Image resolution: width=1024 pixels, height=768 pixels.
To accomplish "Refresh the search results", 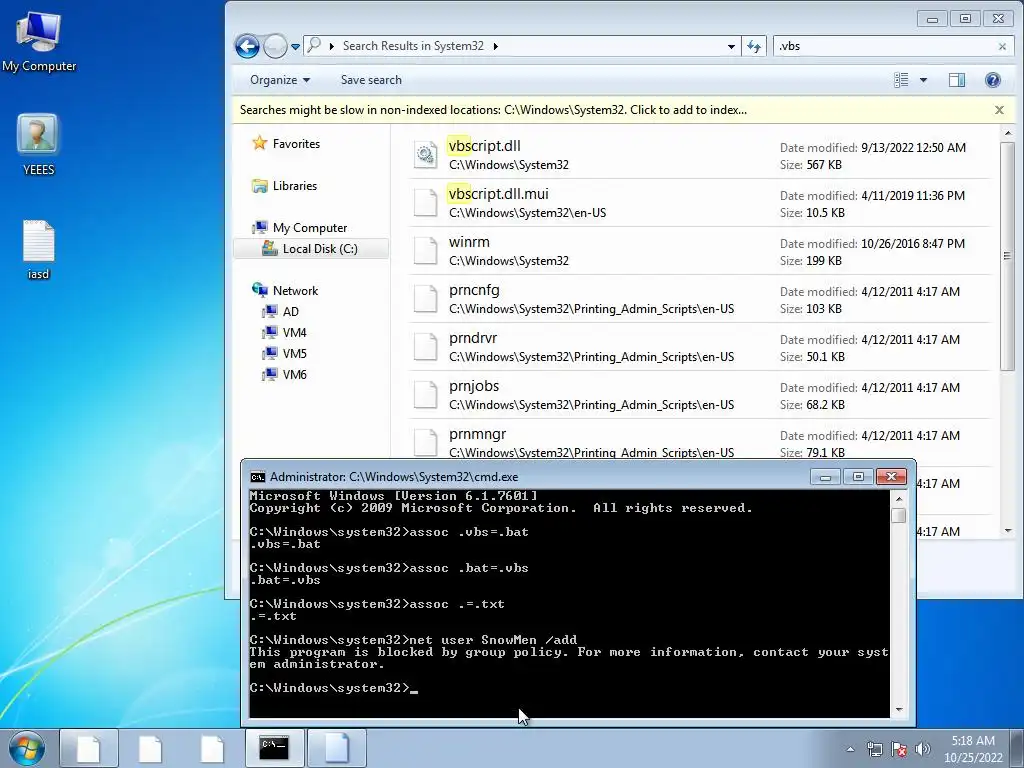I will click(x=754, y=46).
